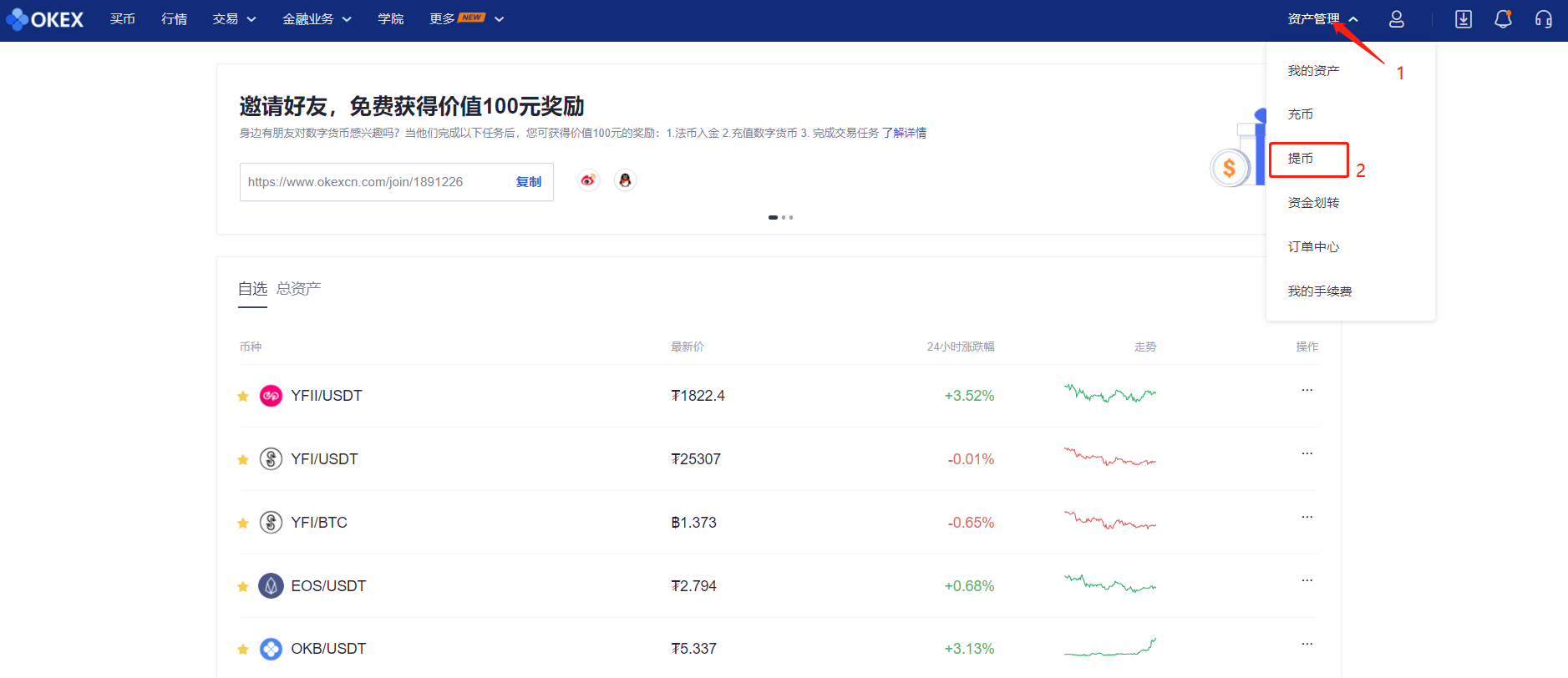Toggle favorite star for YFII/USDT
The image size is (1568, 678).
click(243, 396)
